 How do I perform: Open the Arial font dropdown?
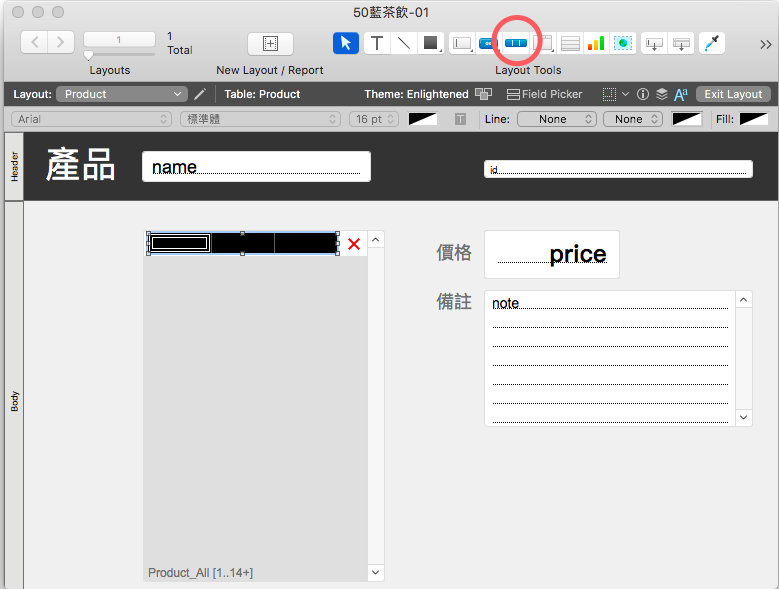tap(91, 119)
